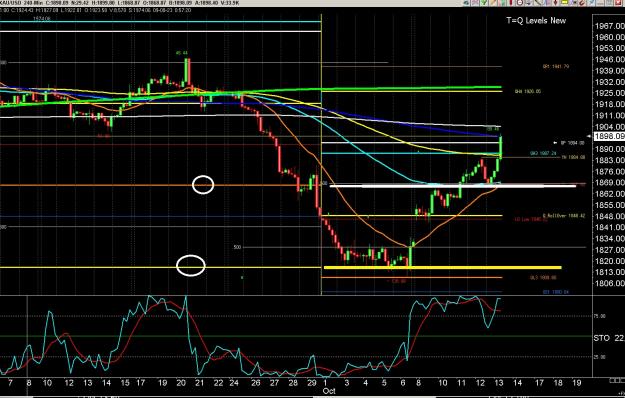Click the BP 1894.08 level label
The width and height of the screenshot is (625, 398).
click(572, 143)
